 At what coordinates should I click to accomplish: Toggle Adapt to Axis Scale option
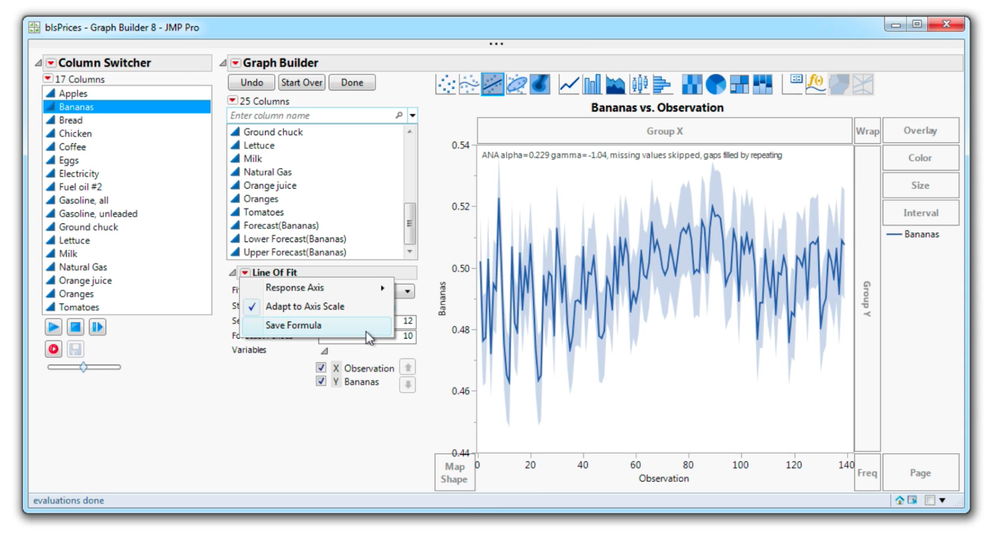tap(305, 306)
